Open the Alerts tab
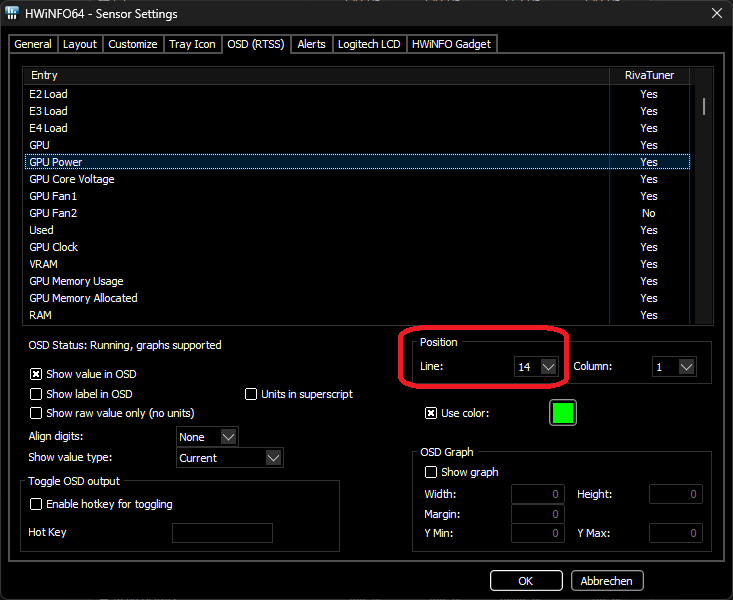Viewport: 733px width, 600px height. coord(311,44)
